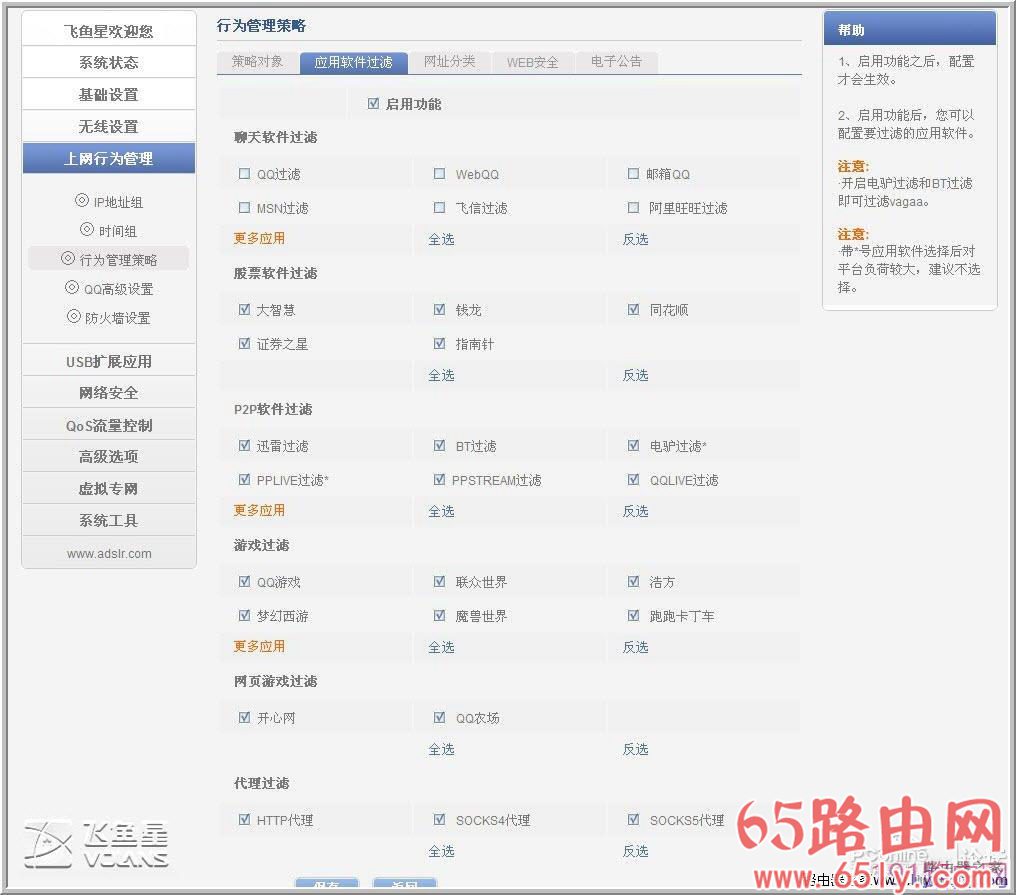Open 系统工具 menu
This screenshot has width=1016, height=895.
pyautogui.click(x=109, y=520)
